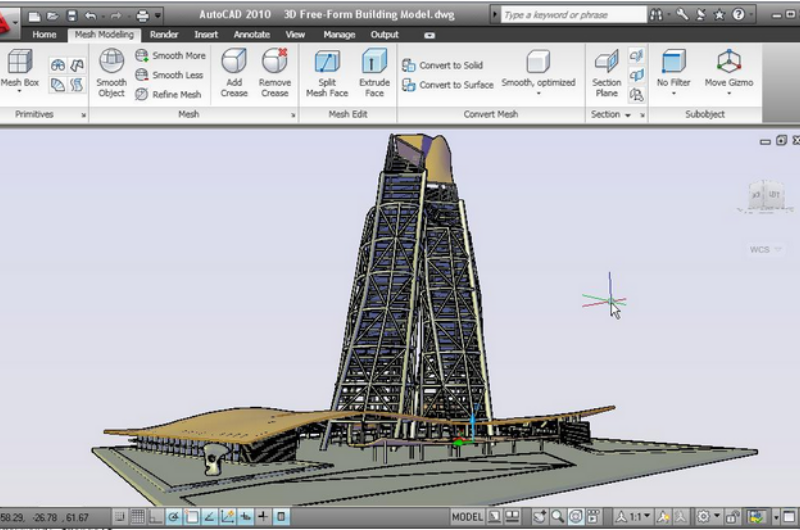Open the Primitives panel dialog launcher
Screen dimensions: 800x530
(84, 115)
